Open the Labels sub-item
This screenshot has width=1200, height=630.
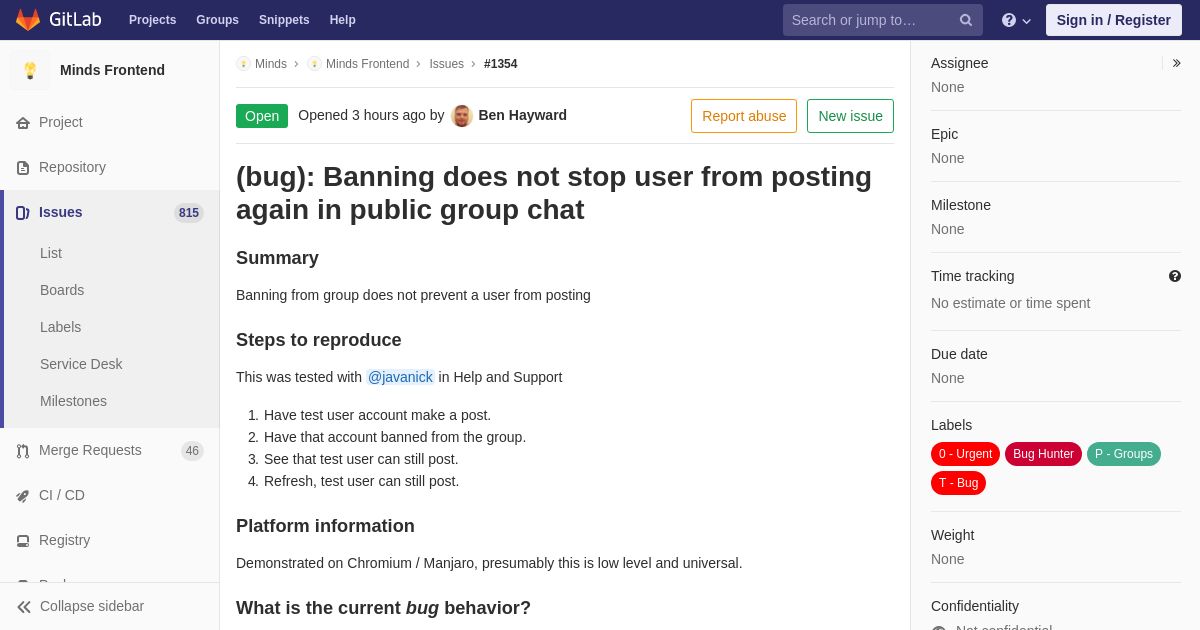[60, 327]
